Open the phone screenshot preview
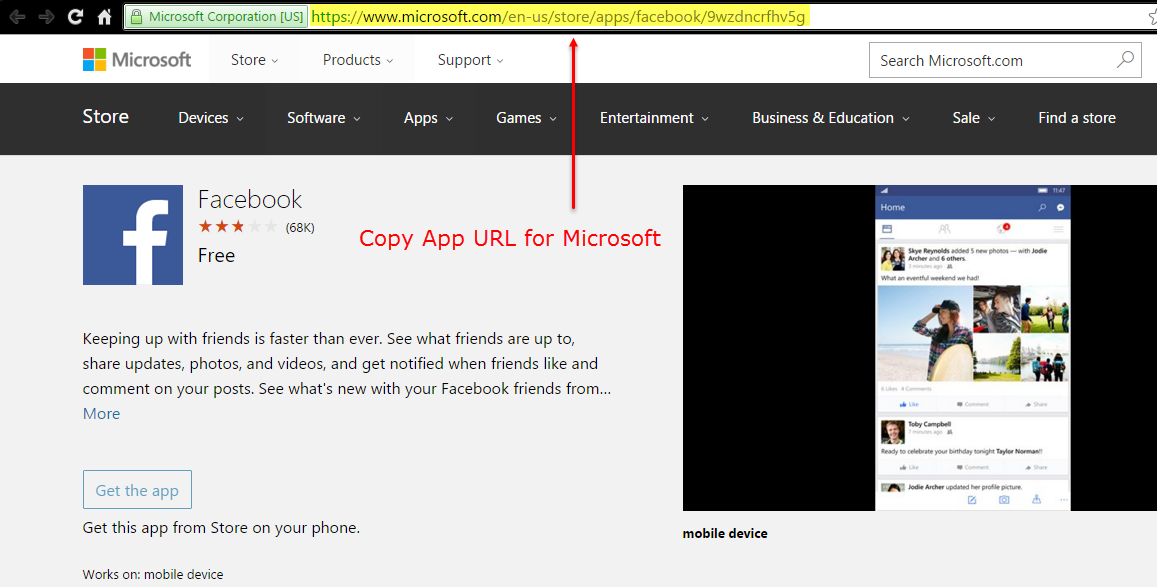 (x=973, y=348)
